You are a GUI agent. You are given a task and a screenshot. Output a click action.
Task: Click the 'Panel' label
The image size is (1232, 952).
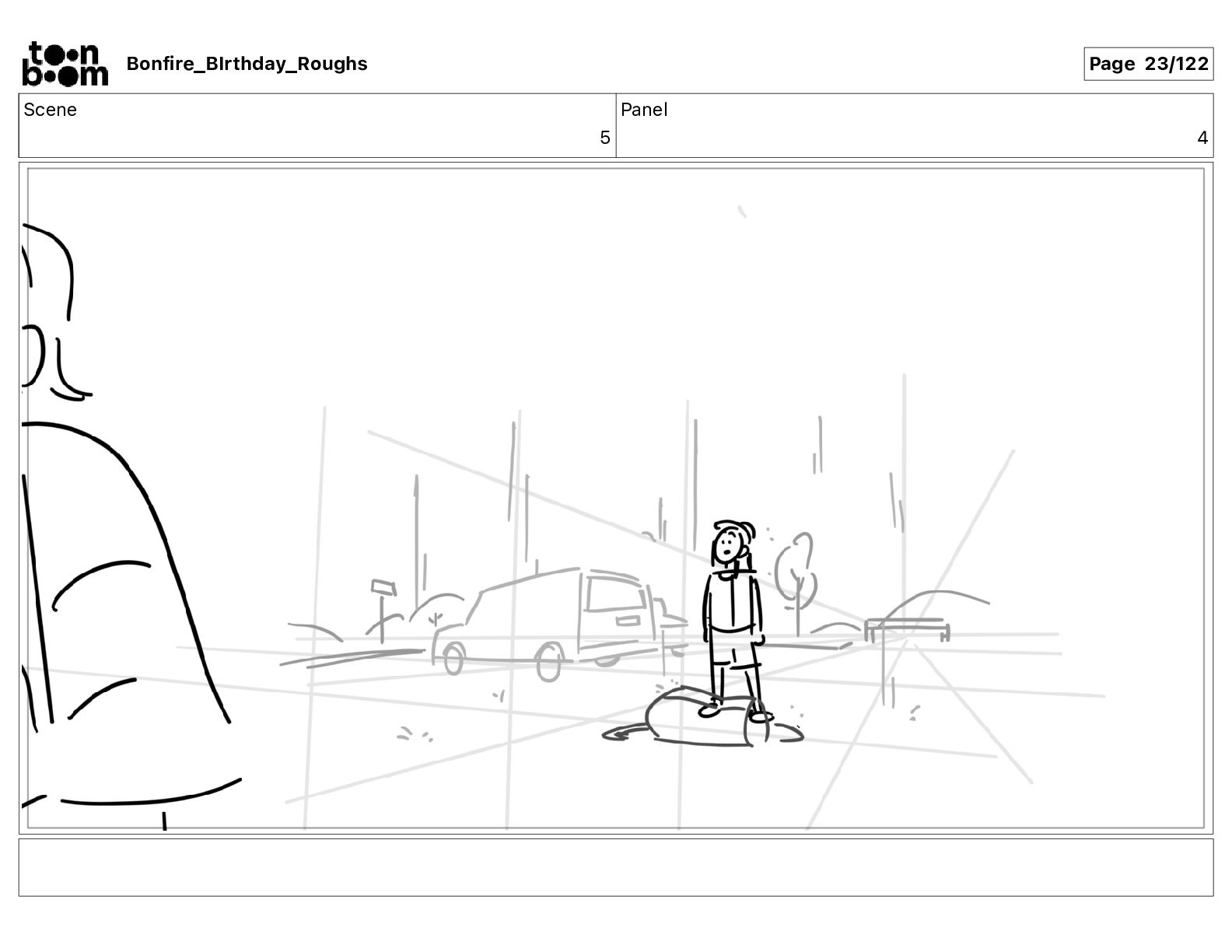pyautogui.click(x=644, y=110)
